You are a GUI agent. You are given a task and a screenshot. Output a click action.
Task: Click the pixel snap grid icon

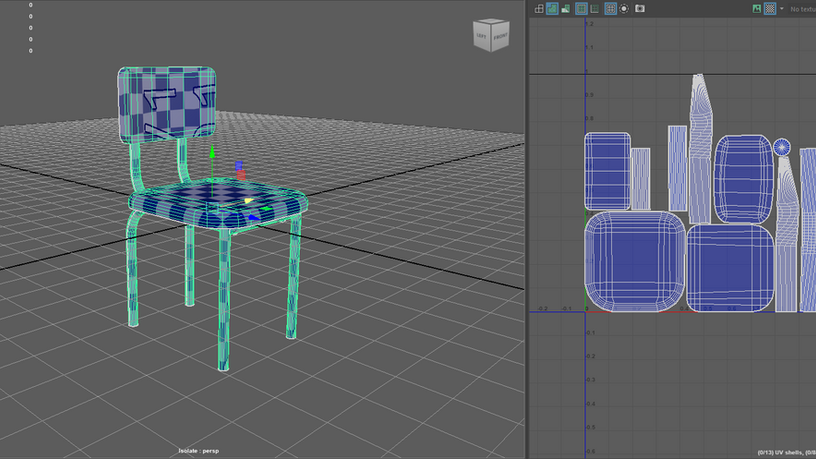tap(596, 8)
